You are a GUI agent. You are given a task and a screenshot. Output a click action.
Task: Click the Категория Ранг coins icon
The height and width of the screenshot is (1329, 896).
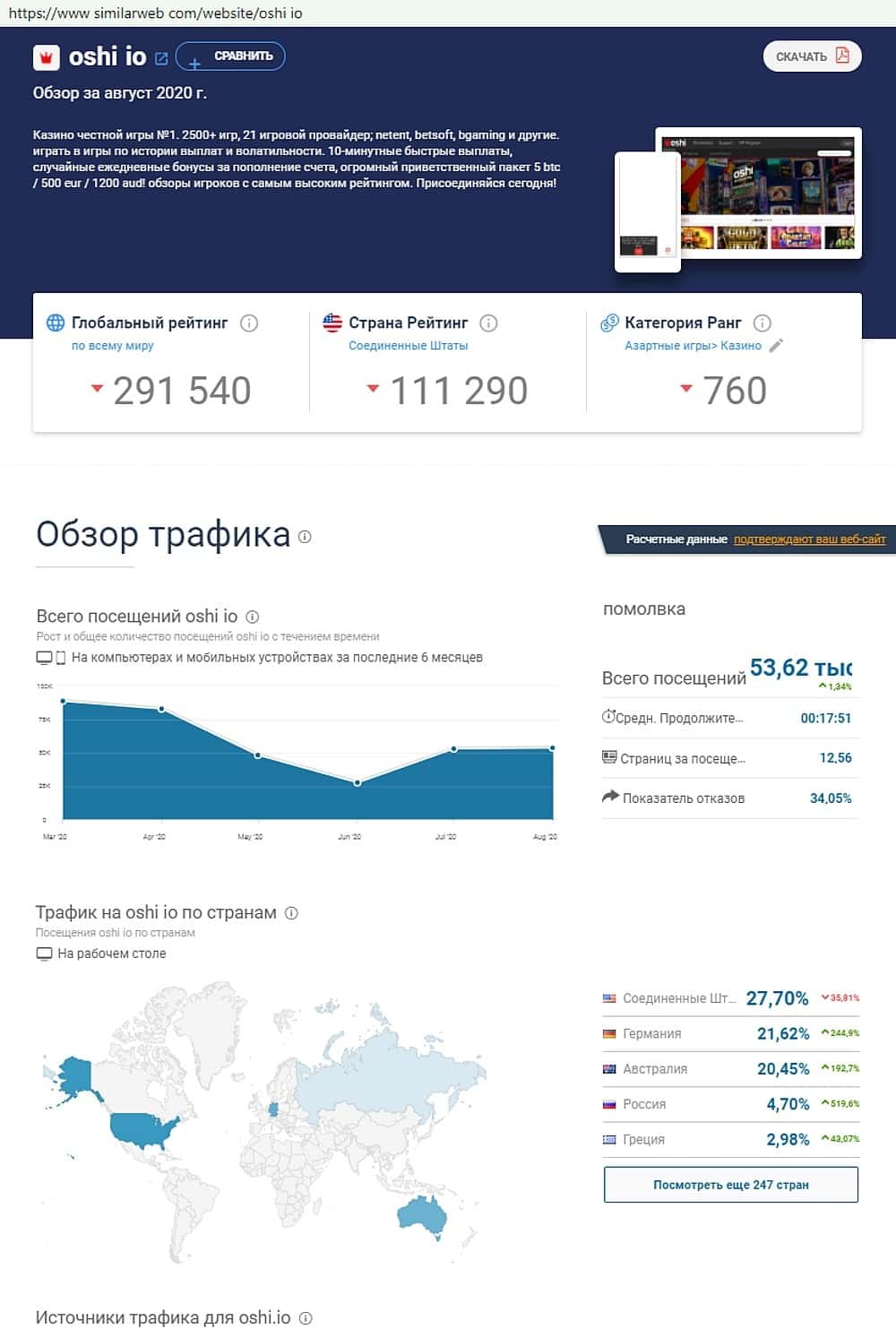pyautogui.click(x=609, y=323)
